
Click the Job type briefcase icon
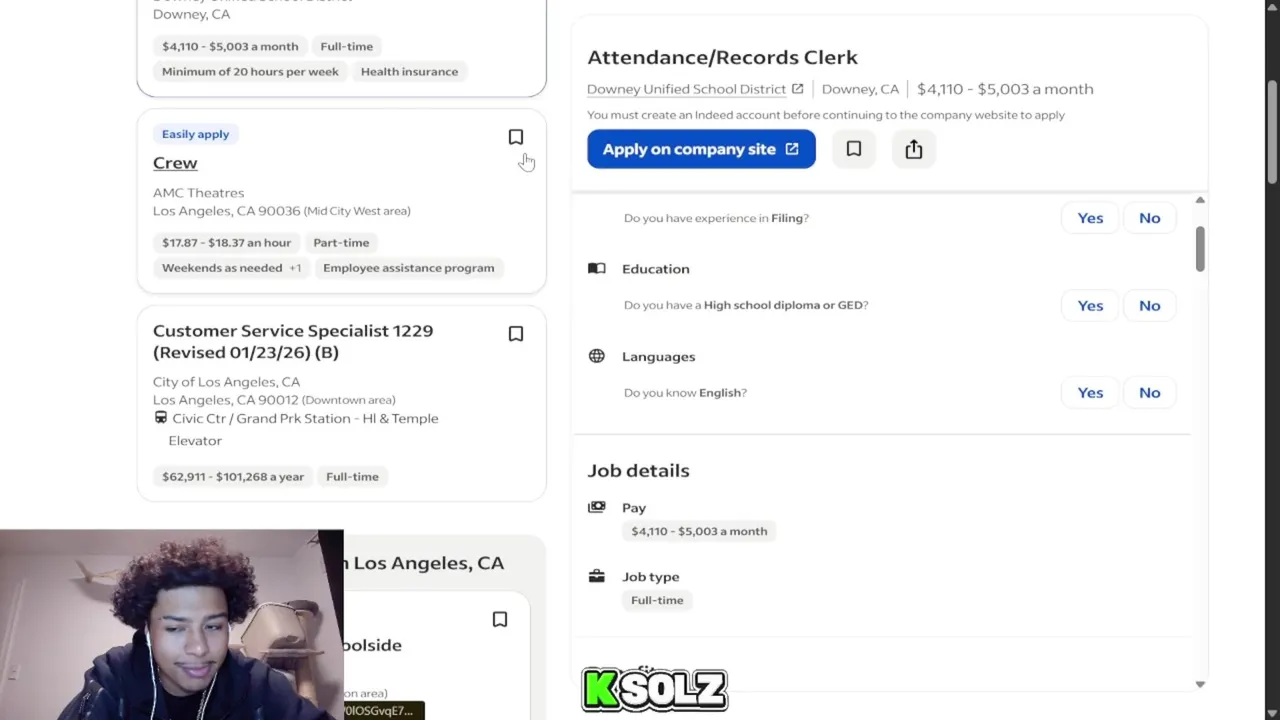point(597,576)
